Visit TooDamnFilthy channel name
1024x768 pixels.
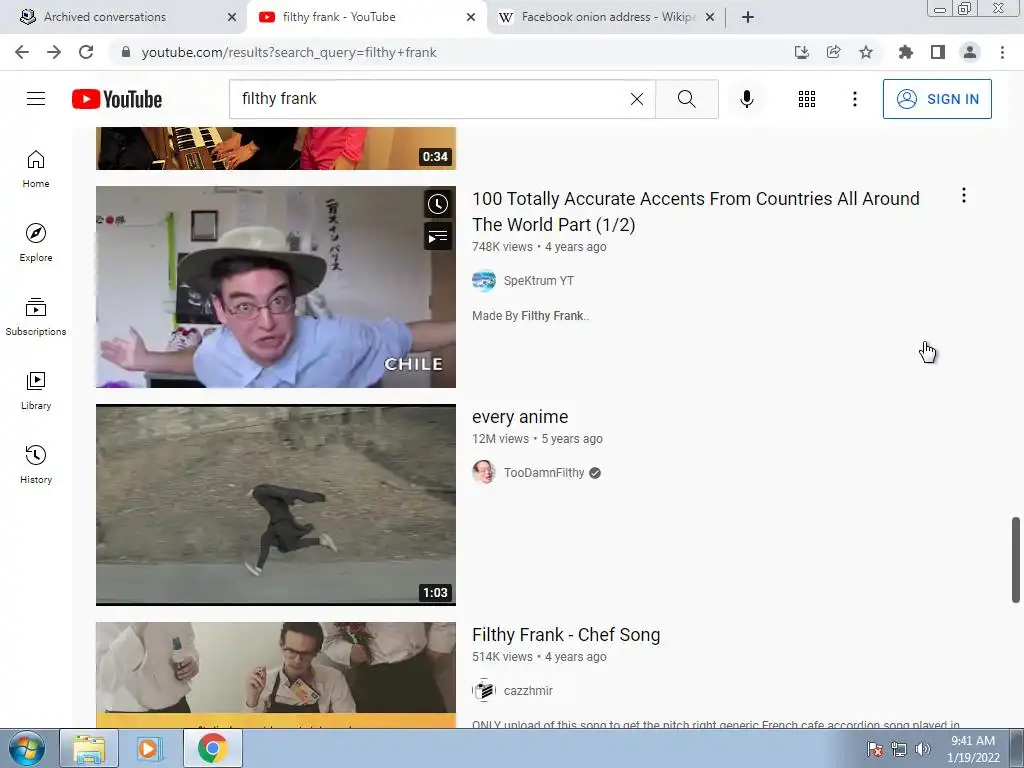tap(544, 473)
